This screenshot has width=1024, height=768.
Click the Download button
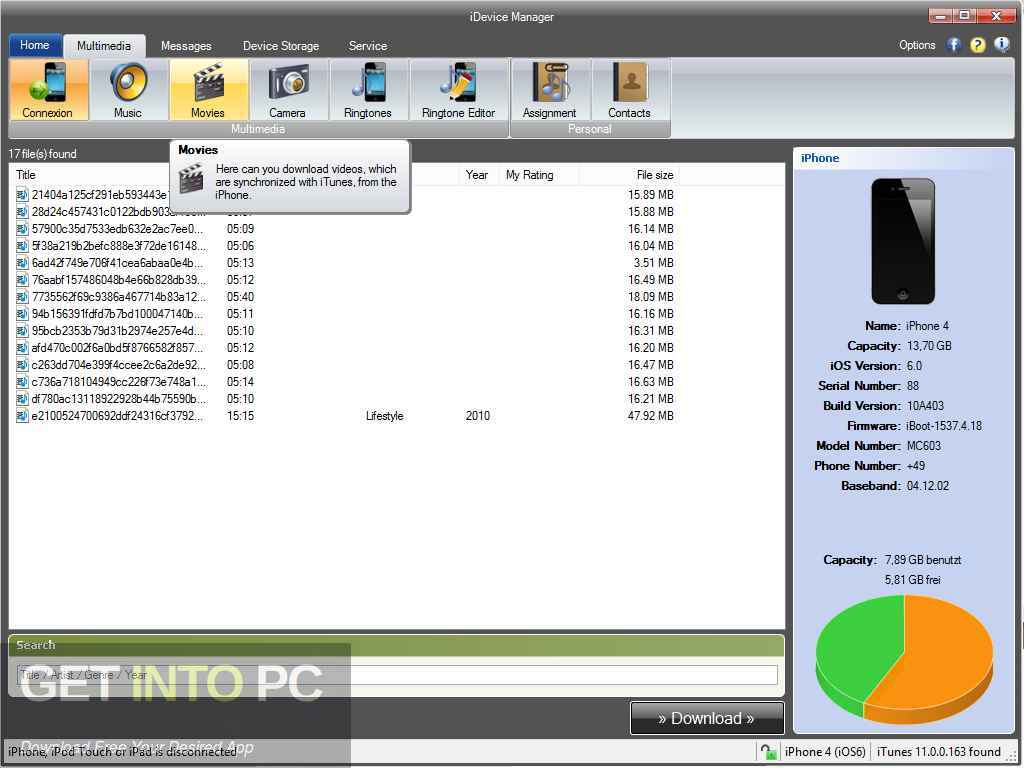click(x=707, y=718)
